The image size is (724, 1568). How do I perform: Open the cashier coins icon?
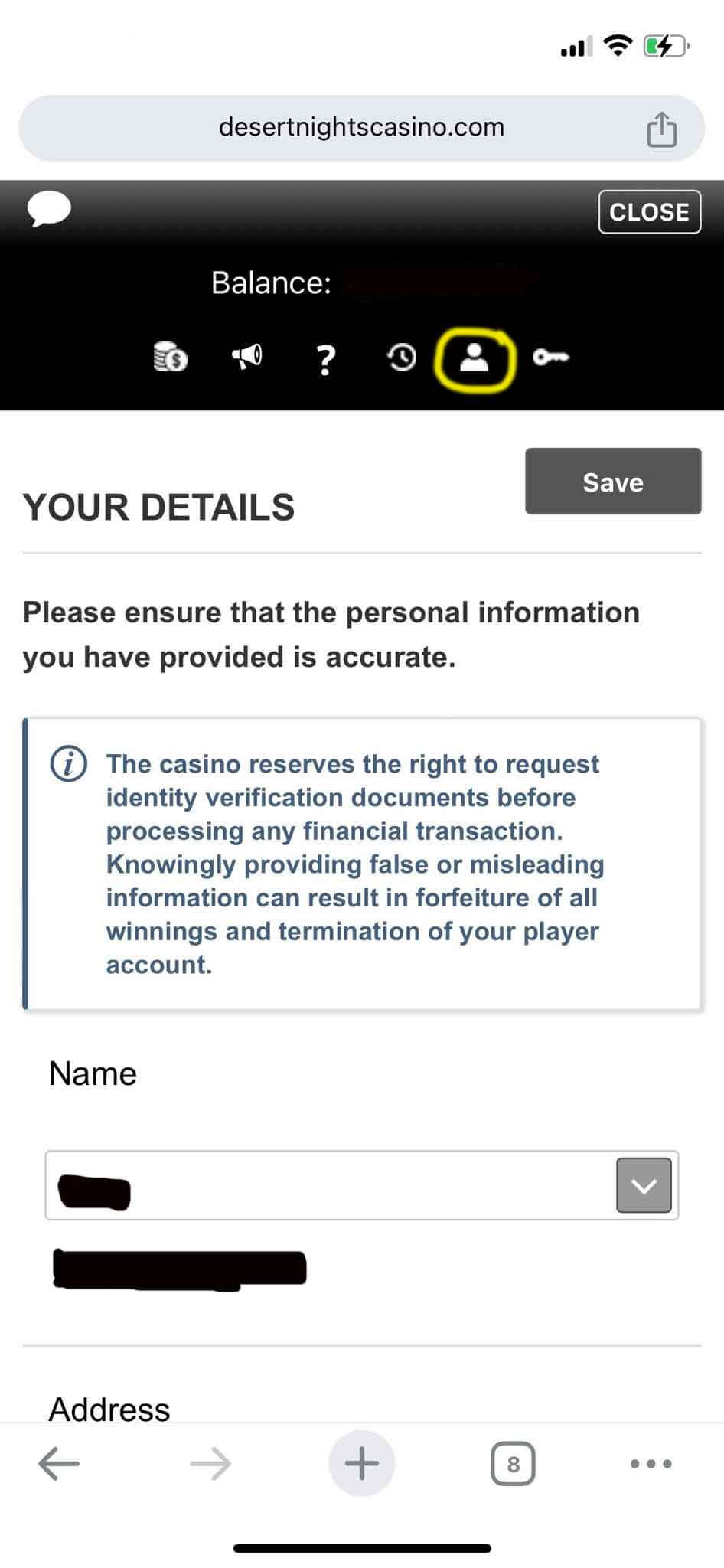pos(171,357)
